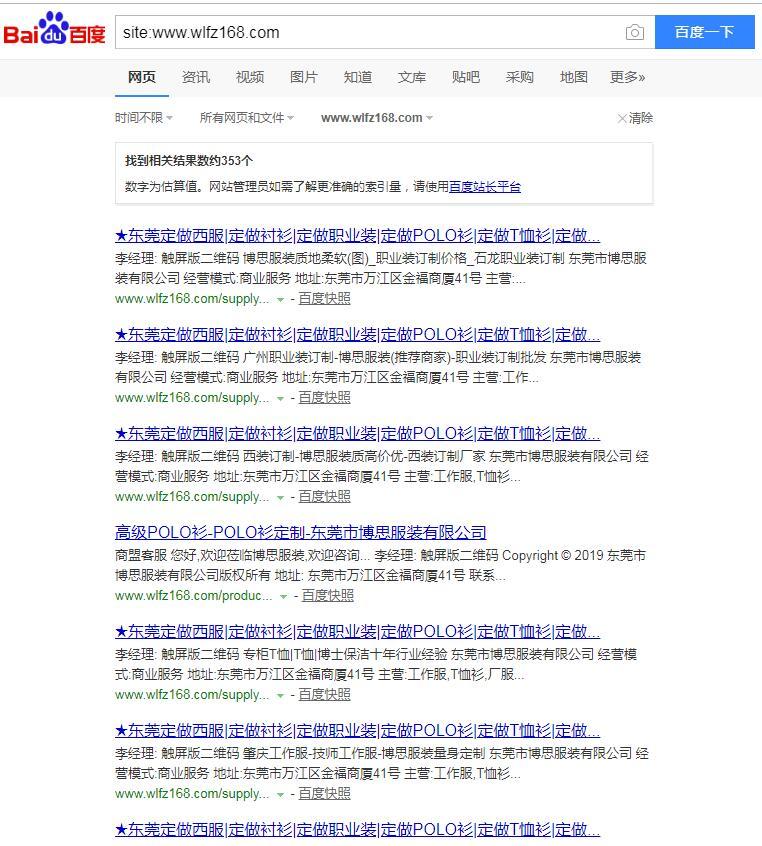Open the first ★东莞定做西服 result title
This screenshot has height=846, width=762.
(357, 236)
